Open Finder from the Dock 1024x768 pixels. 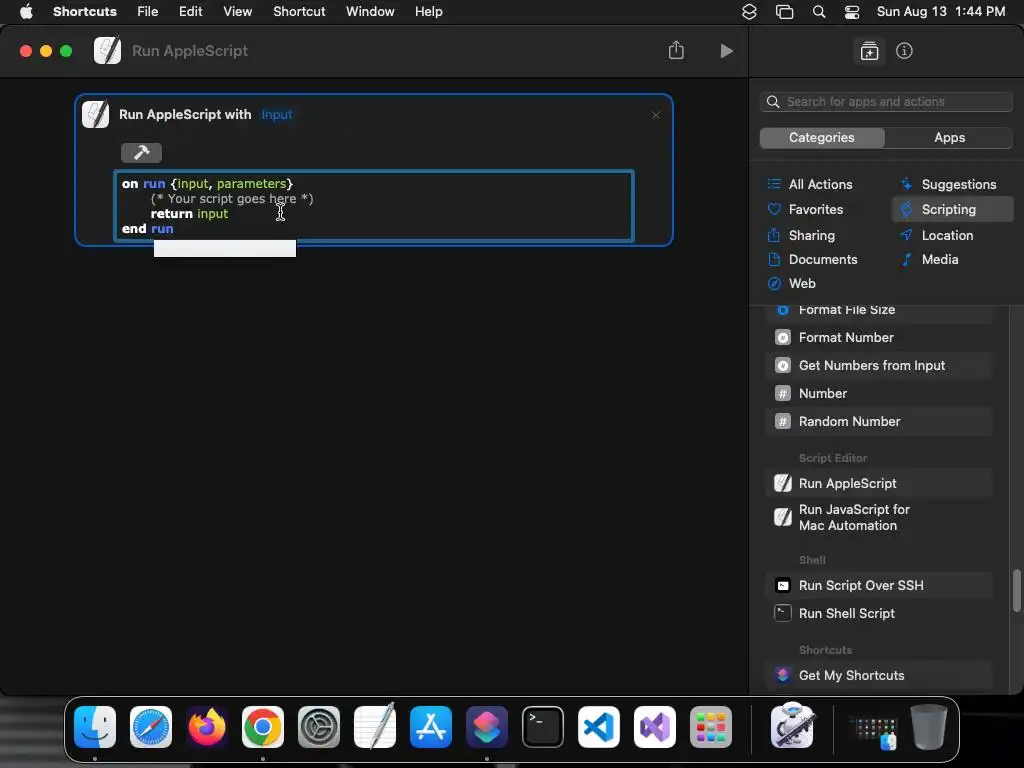pos(95,727)
